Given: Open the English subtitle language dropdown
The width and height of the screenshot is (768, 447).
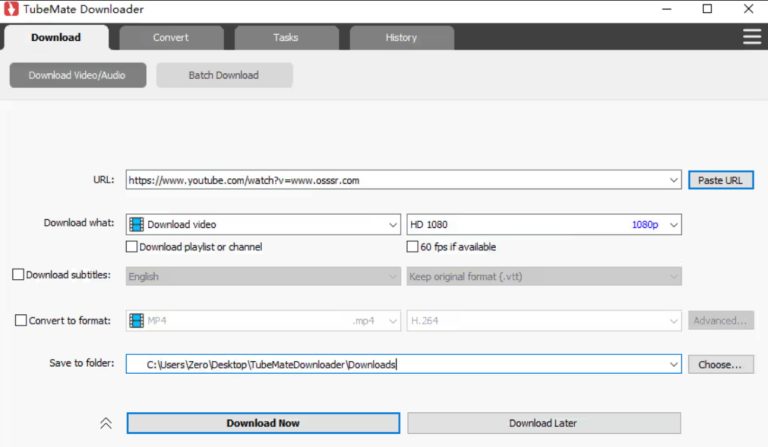Looking at the screenshot, I should [x=263, y=276].
